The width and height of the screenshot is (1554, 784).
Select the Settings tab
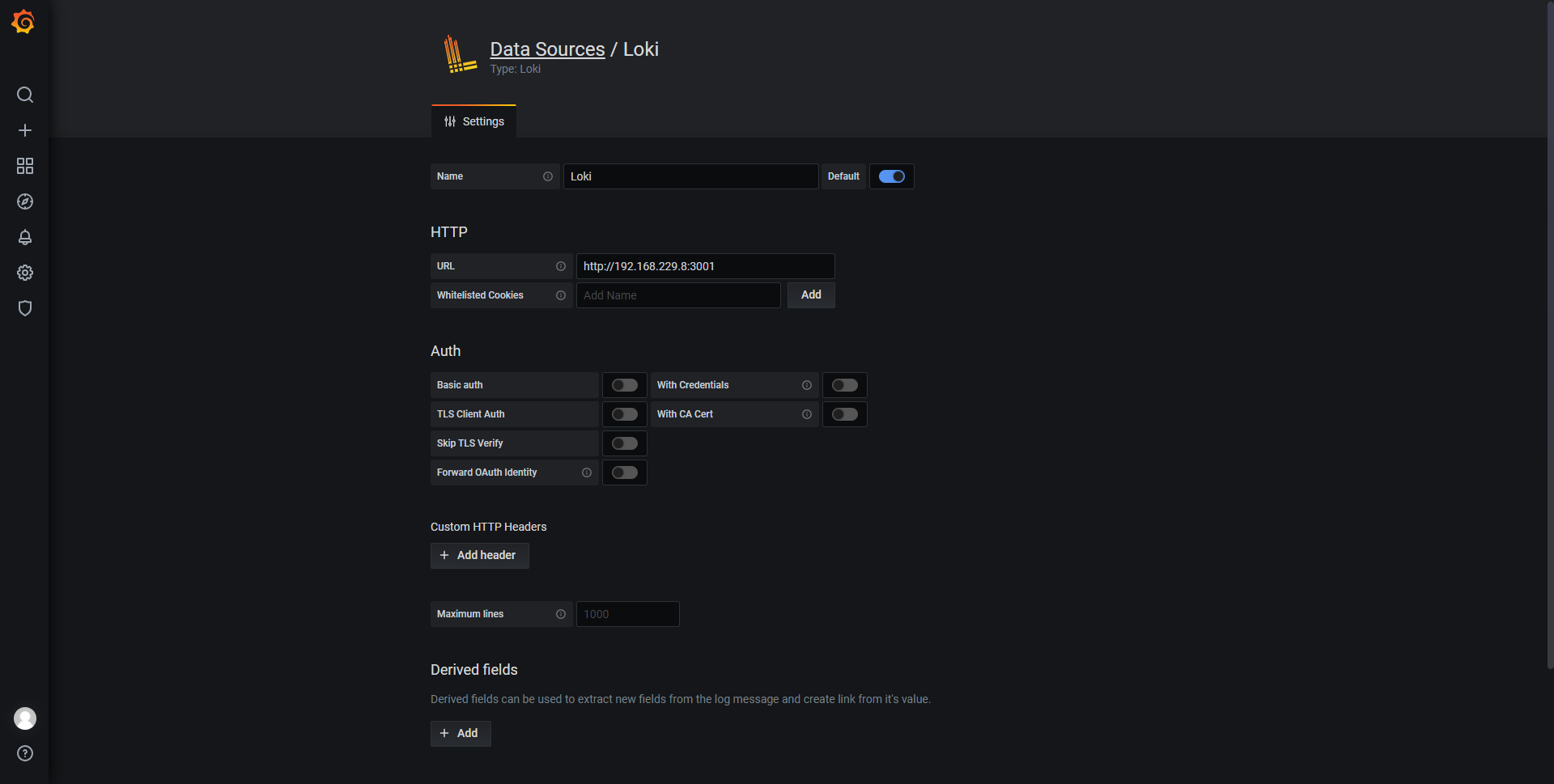[474, 121]
